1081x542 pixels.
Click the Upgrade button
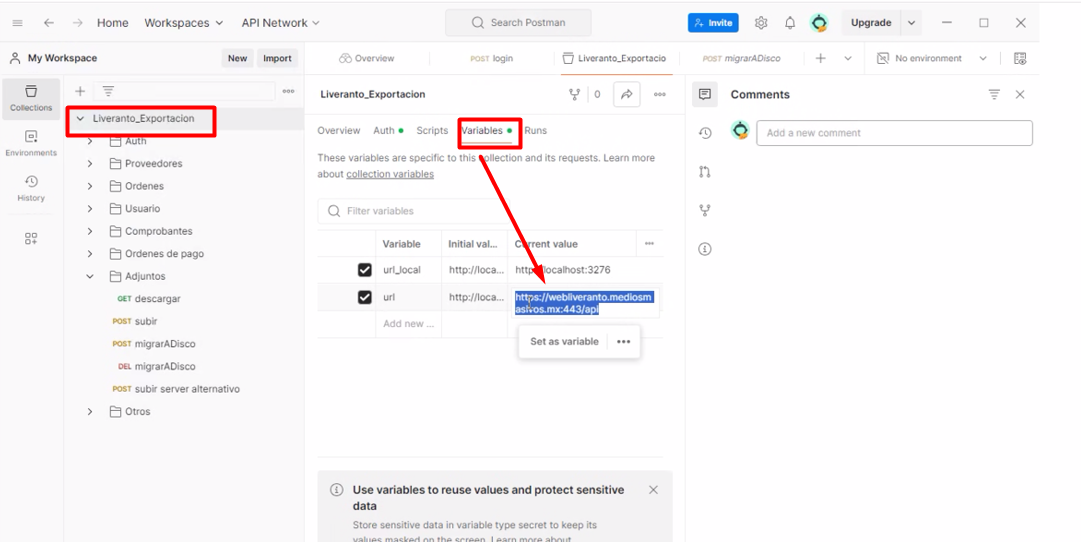[x=871, y=23]
